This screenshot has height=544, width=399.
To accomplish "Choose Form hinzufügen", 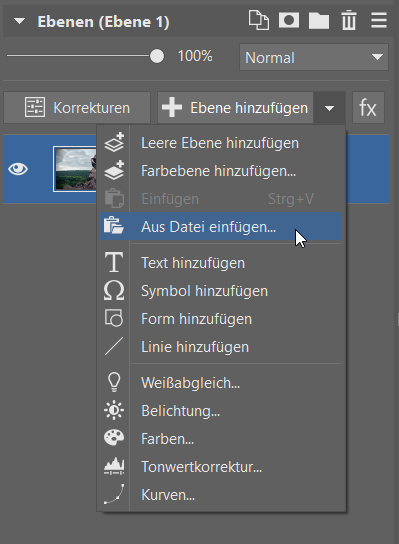I will [221, 319].
